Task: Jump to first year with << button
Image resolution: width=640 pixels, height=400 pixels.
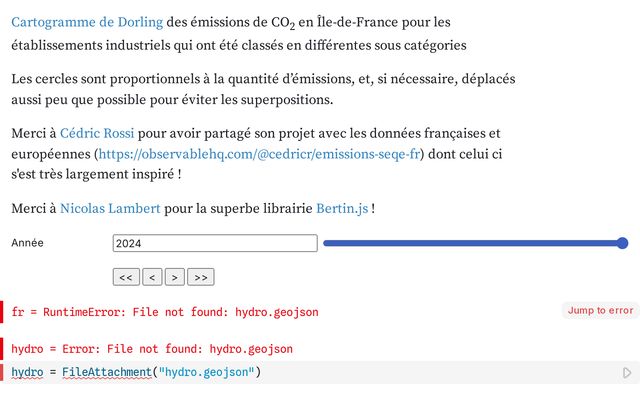Action: [x=126, y=277]
